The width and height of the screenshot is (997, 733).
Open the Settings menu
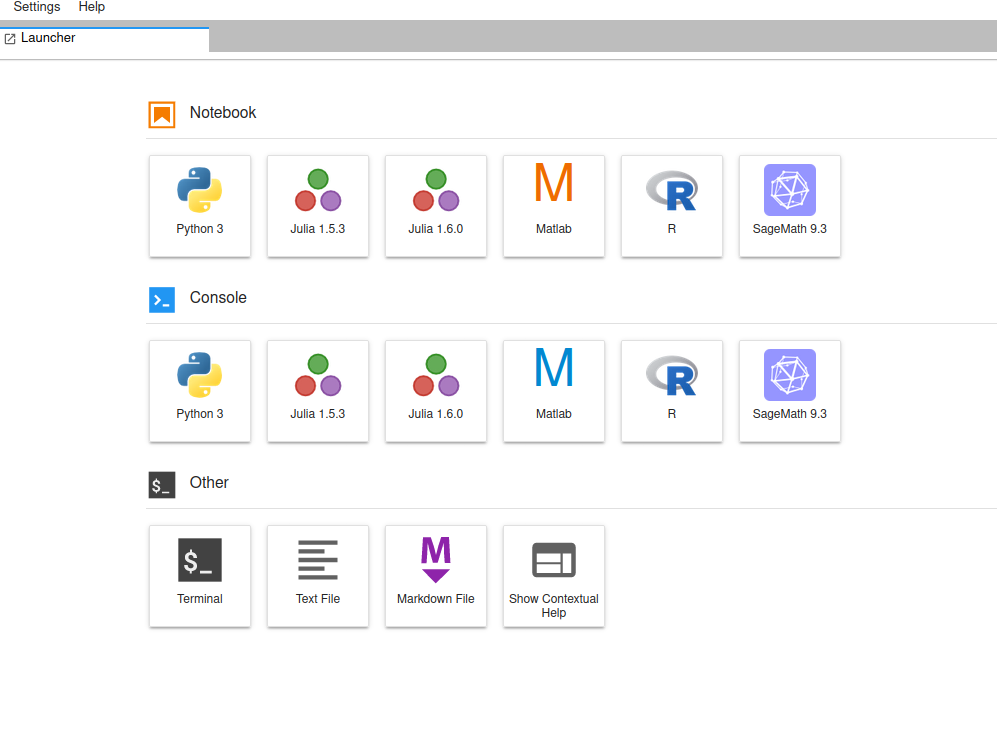(36, 7)
